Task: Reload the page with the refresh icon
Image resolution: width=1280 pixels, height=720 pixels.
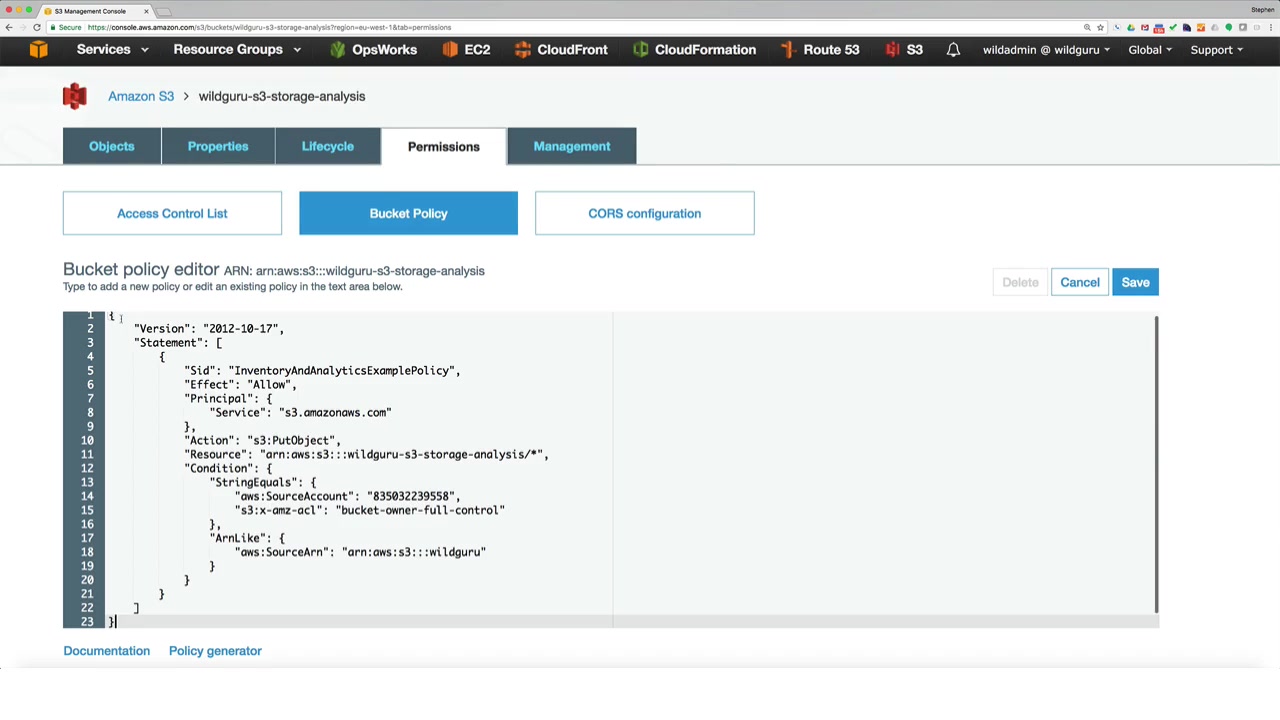Action: pos(37,27)
